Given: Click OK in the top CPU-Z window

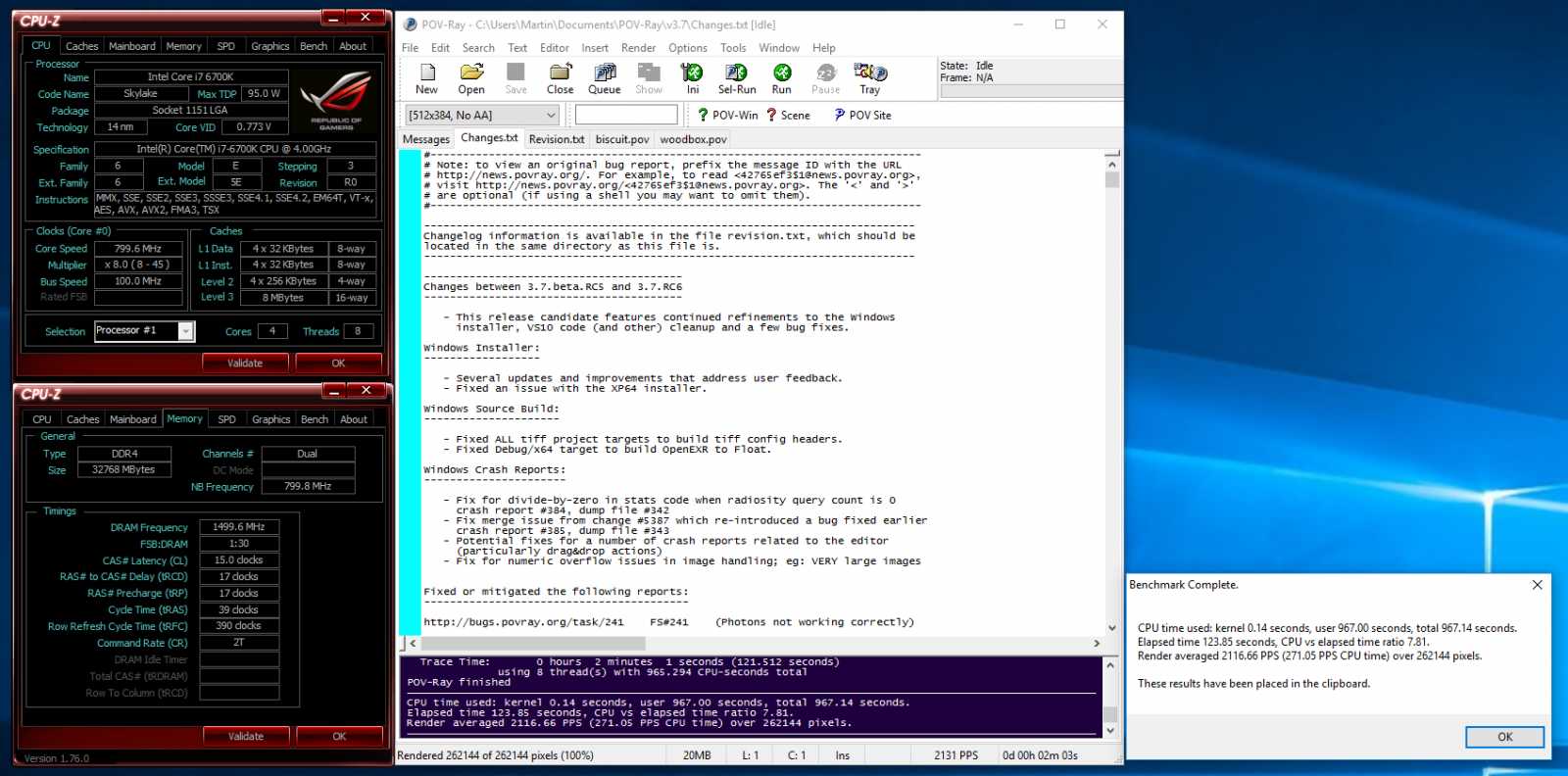Looking at the screenshot, I should pyautogui.click(x=338, y=363).
